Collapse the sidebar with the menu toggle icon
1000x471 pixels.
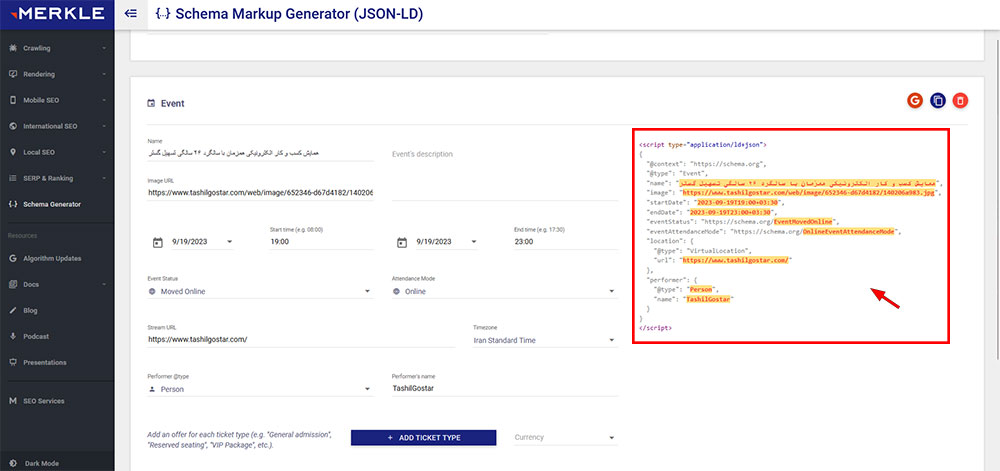pyautogui.click(x=131, y=13)
